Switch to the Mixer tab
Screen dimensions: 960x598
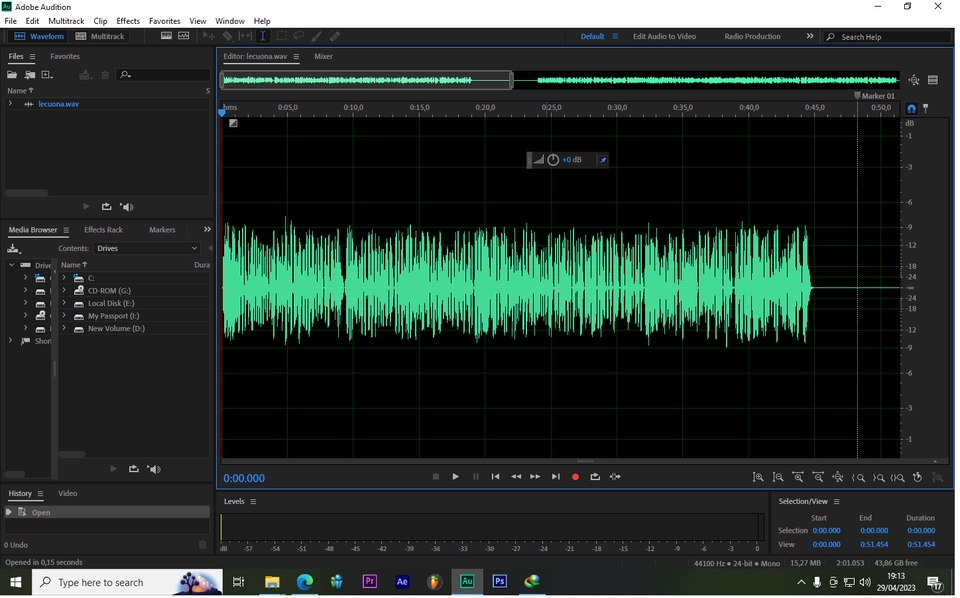[323, 56]
